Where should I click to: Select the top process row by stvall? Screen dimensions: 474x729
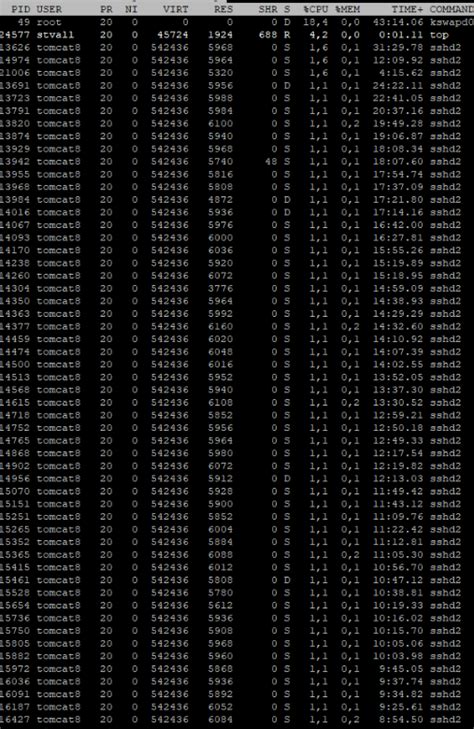[x=237, y=35]
